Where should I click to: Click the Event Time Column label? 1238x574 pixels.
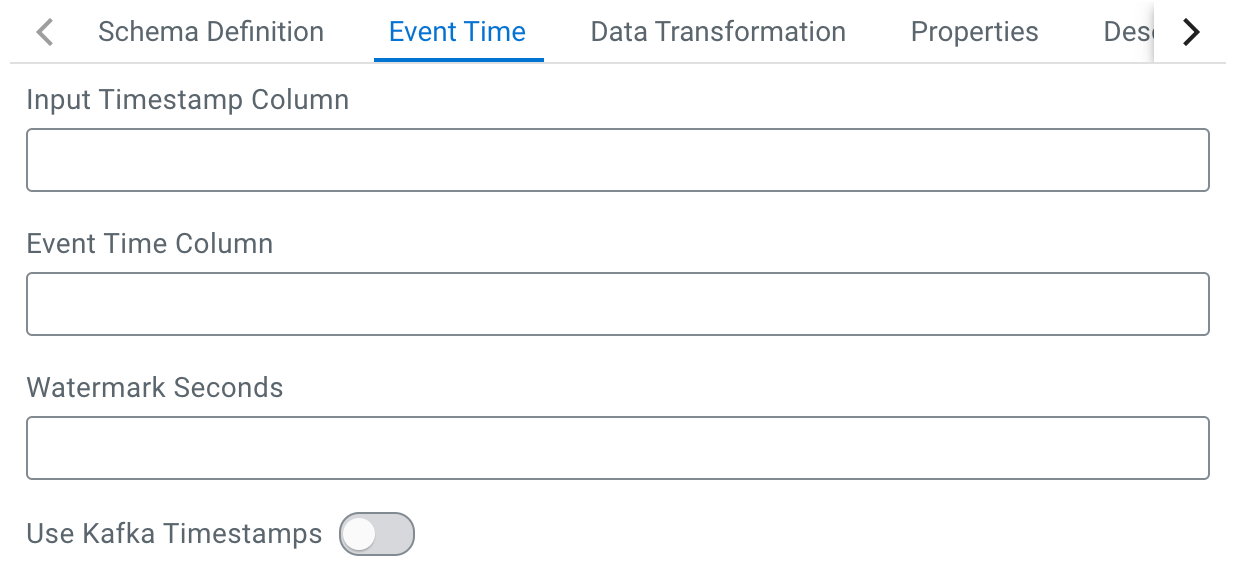tap(149, 244)
